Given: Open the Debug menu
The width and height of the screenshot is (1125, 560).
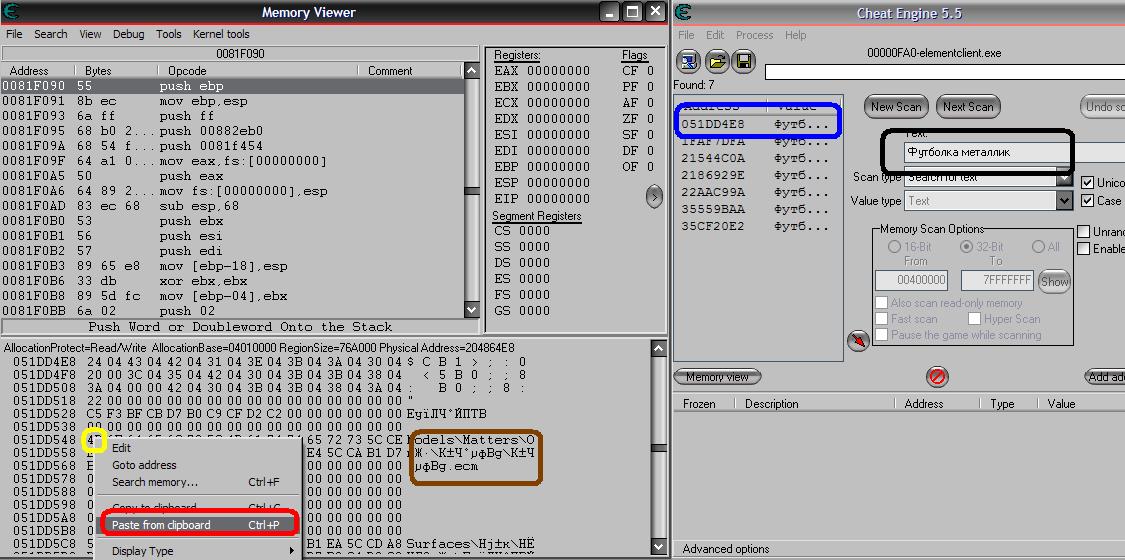Looking at the screenshot, I should [x=128, y=34].
